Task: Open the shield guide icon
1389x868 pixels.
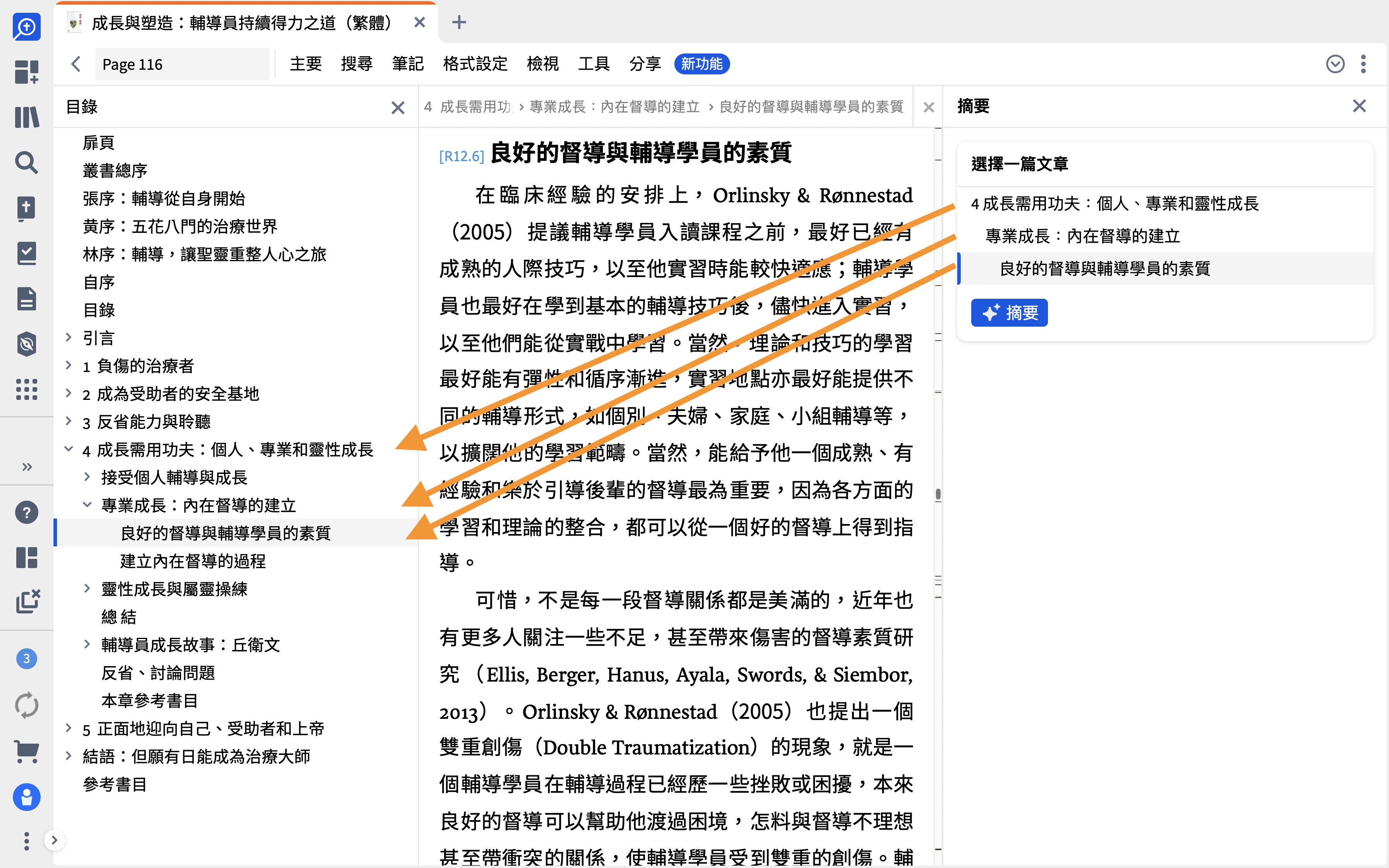Action: click(x=26, y=344)
